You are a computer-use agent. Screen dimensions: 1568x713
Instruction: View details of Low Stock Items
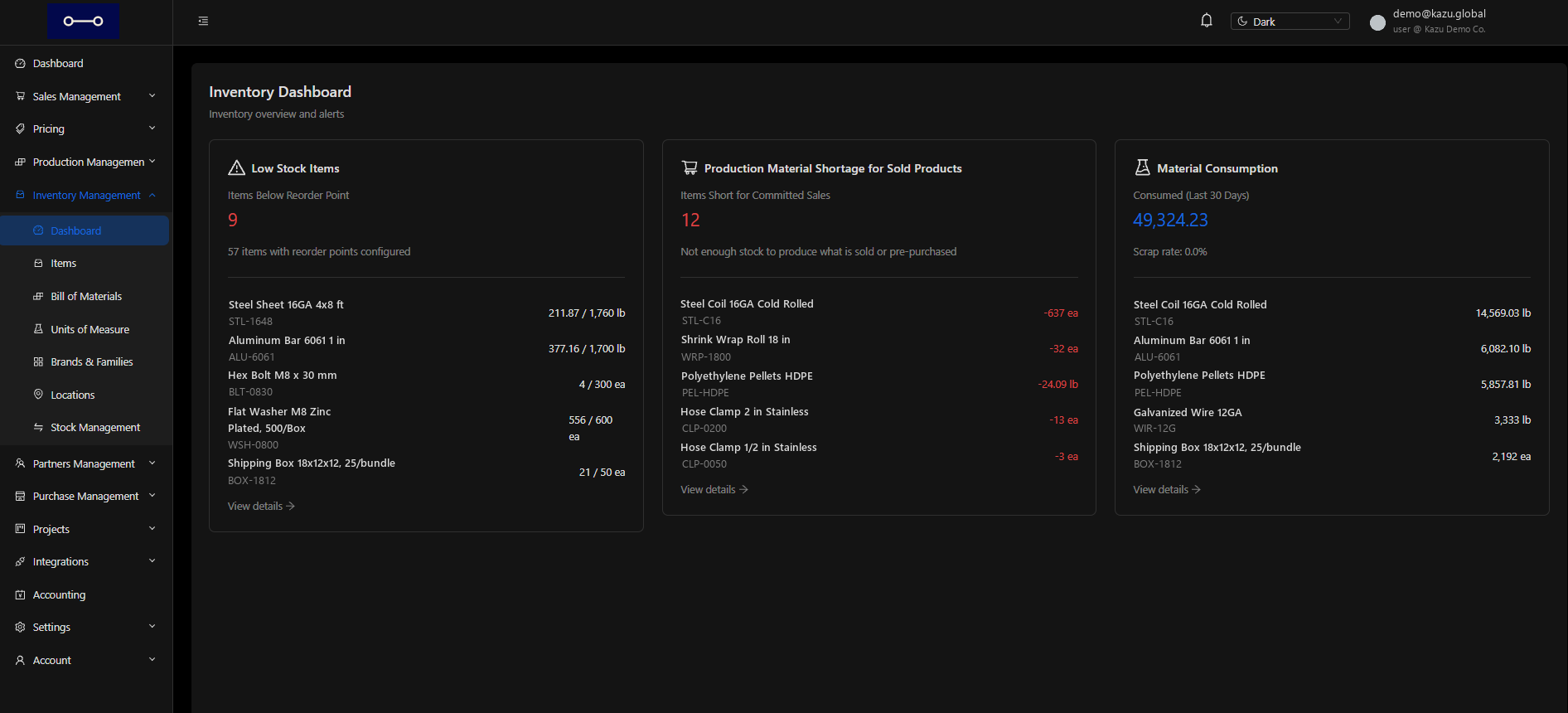click(x=261, y=506)
